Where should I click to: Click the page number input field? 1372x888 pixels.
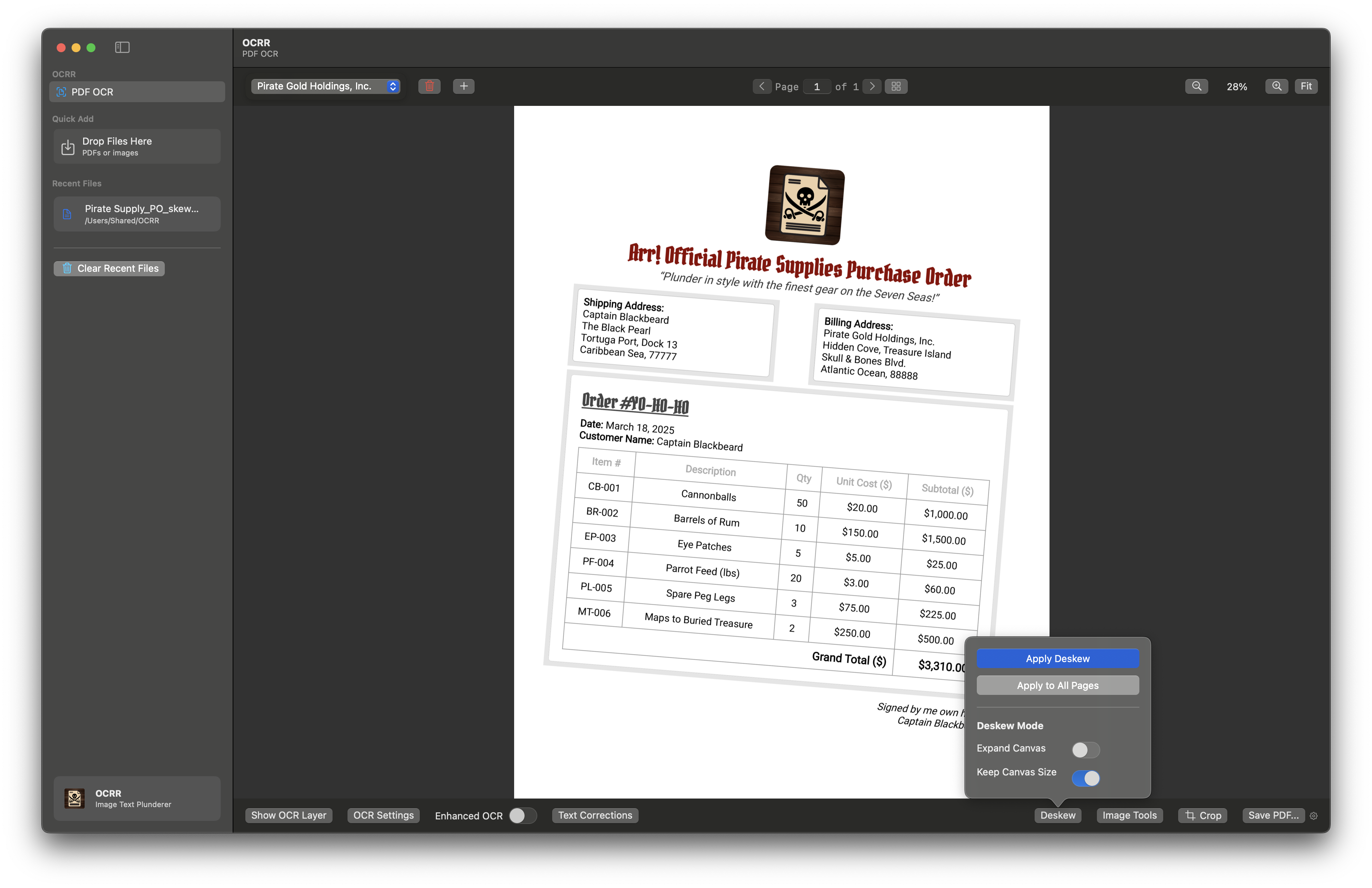817,86
